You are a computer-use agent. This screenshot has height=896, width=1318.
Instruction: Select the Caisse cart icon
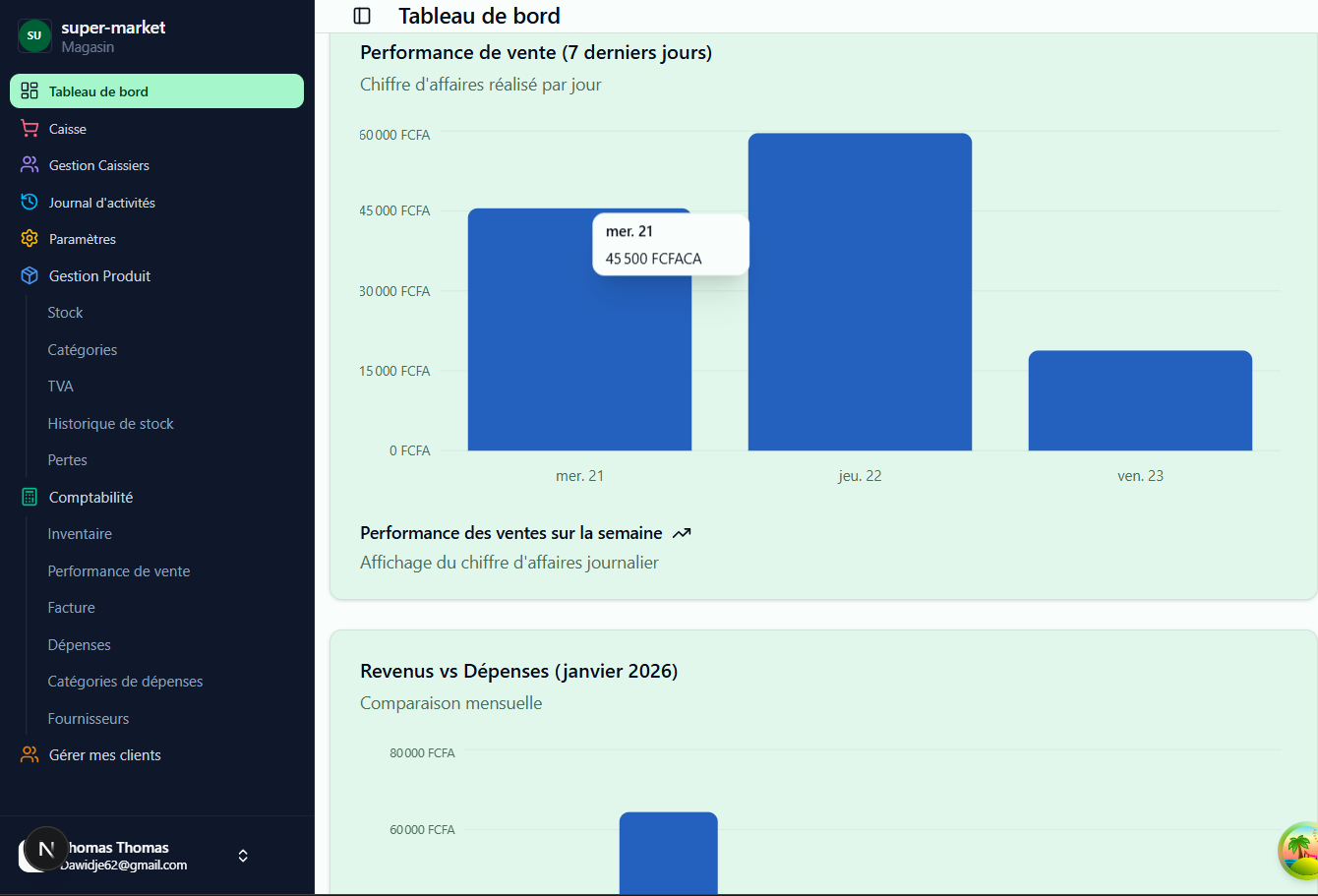(x=30, y=128)
